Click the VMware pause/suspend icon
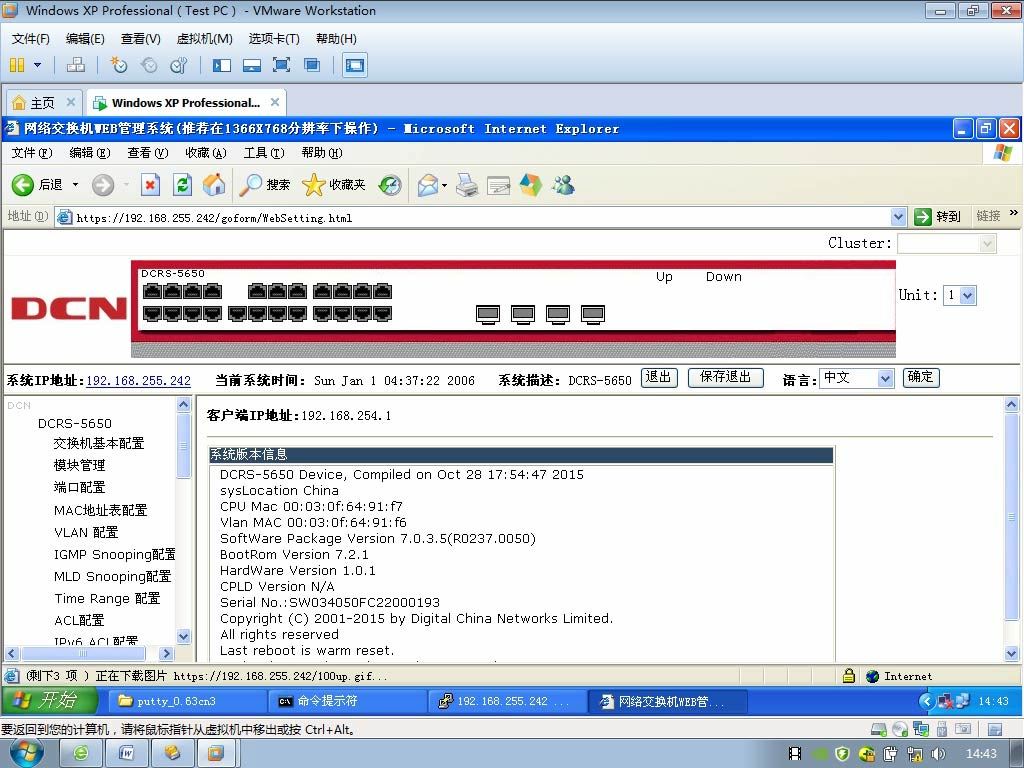The height and width of the screenshot is (768, 1024). (17, 65)
